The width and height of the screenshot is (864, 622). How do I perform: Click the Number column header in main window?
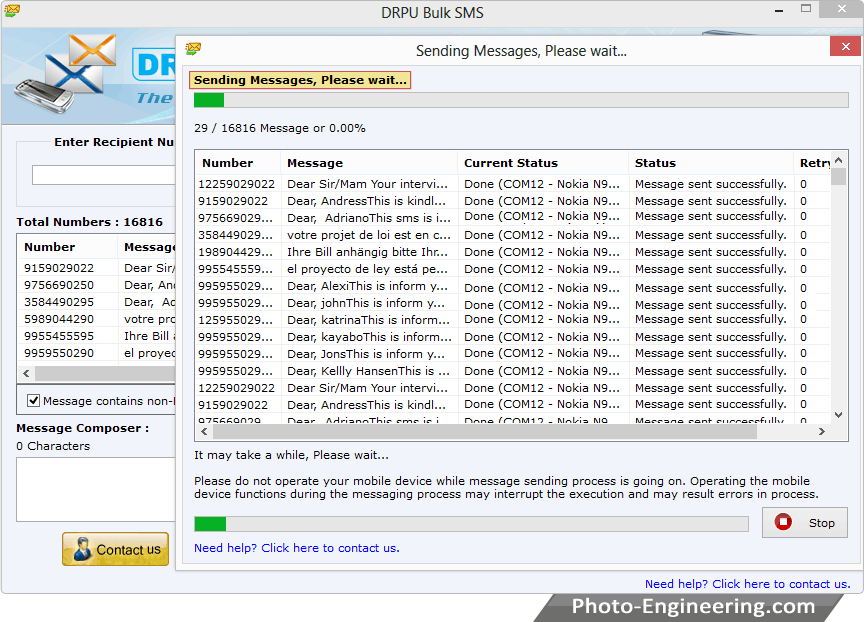pyautogui.click(x=67, y=247)
